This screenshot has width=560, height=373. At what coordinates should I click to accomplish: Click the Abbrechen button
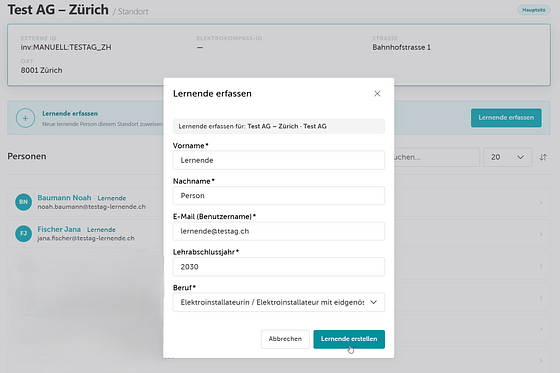coord(285,339)
